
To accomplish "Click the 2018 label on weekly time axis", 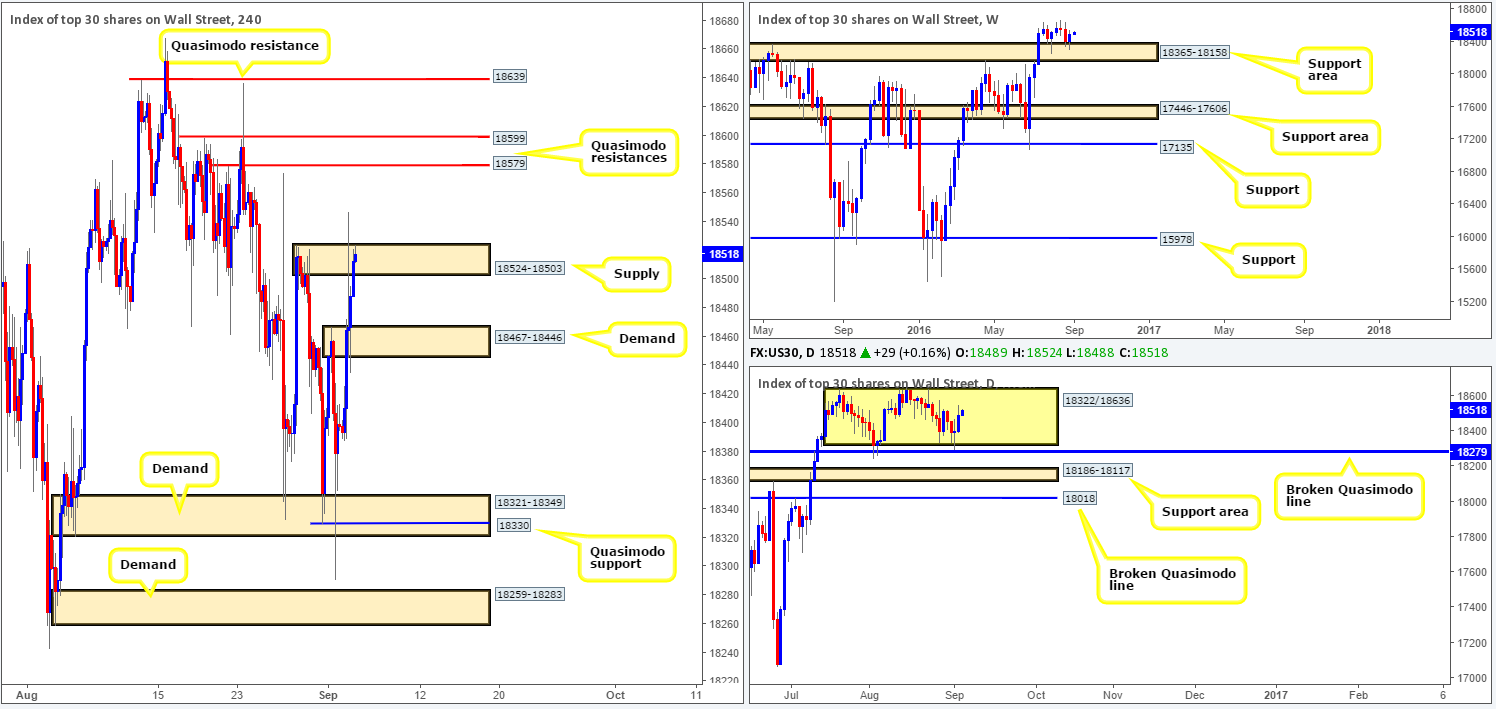I will click(x=1379, y=329).
